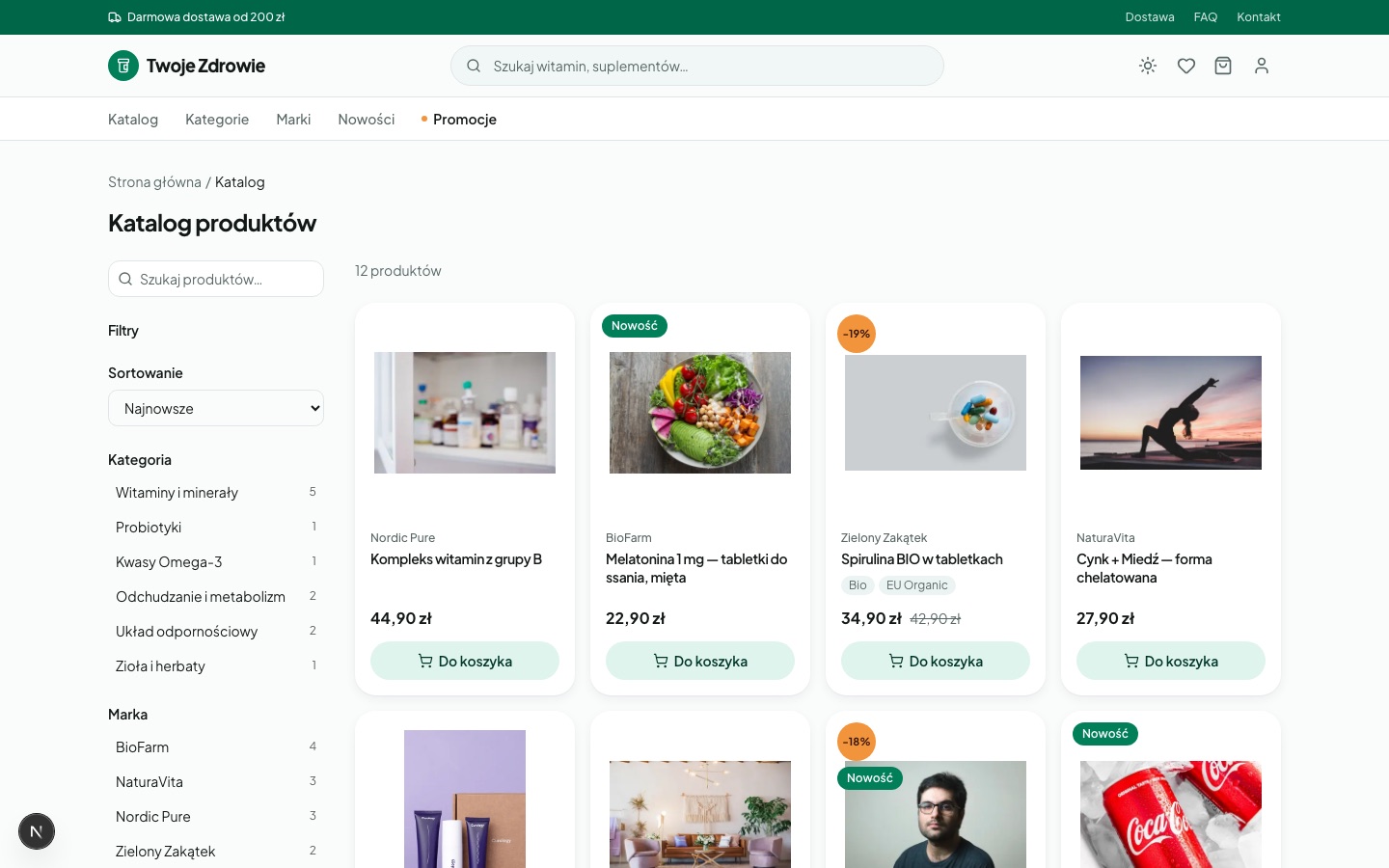Viewport: 1389px width, 868px height.
Task: Toggle the light/dark theme sun icon
Action: pyautogui.click(x=1148, y=66)
